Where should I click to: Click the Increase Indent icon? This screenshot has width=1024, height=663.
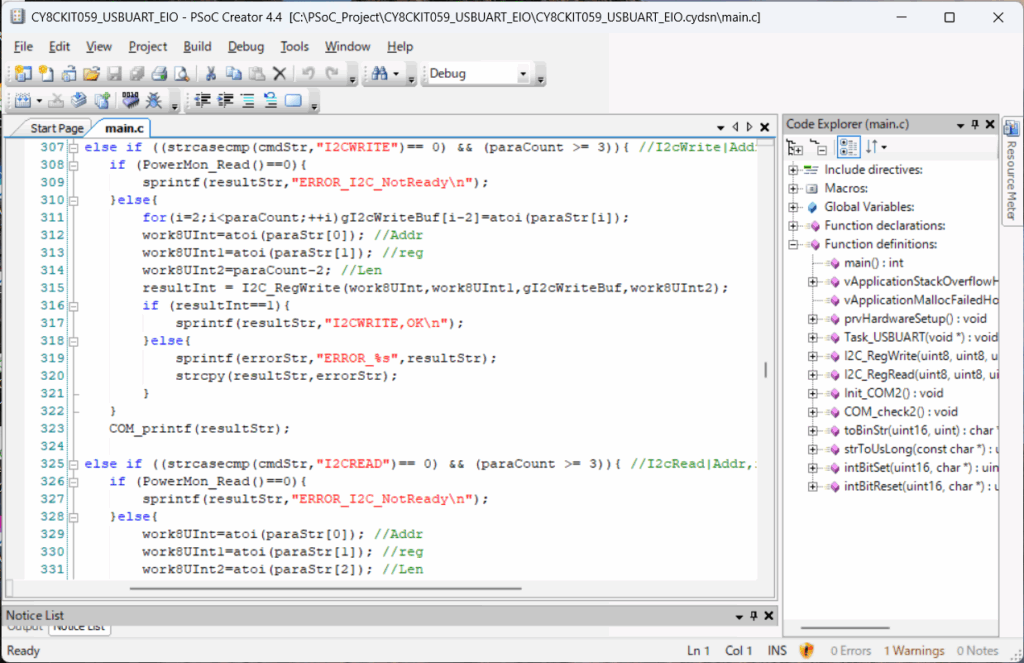(x=226, y=101)
